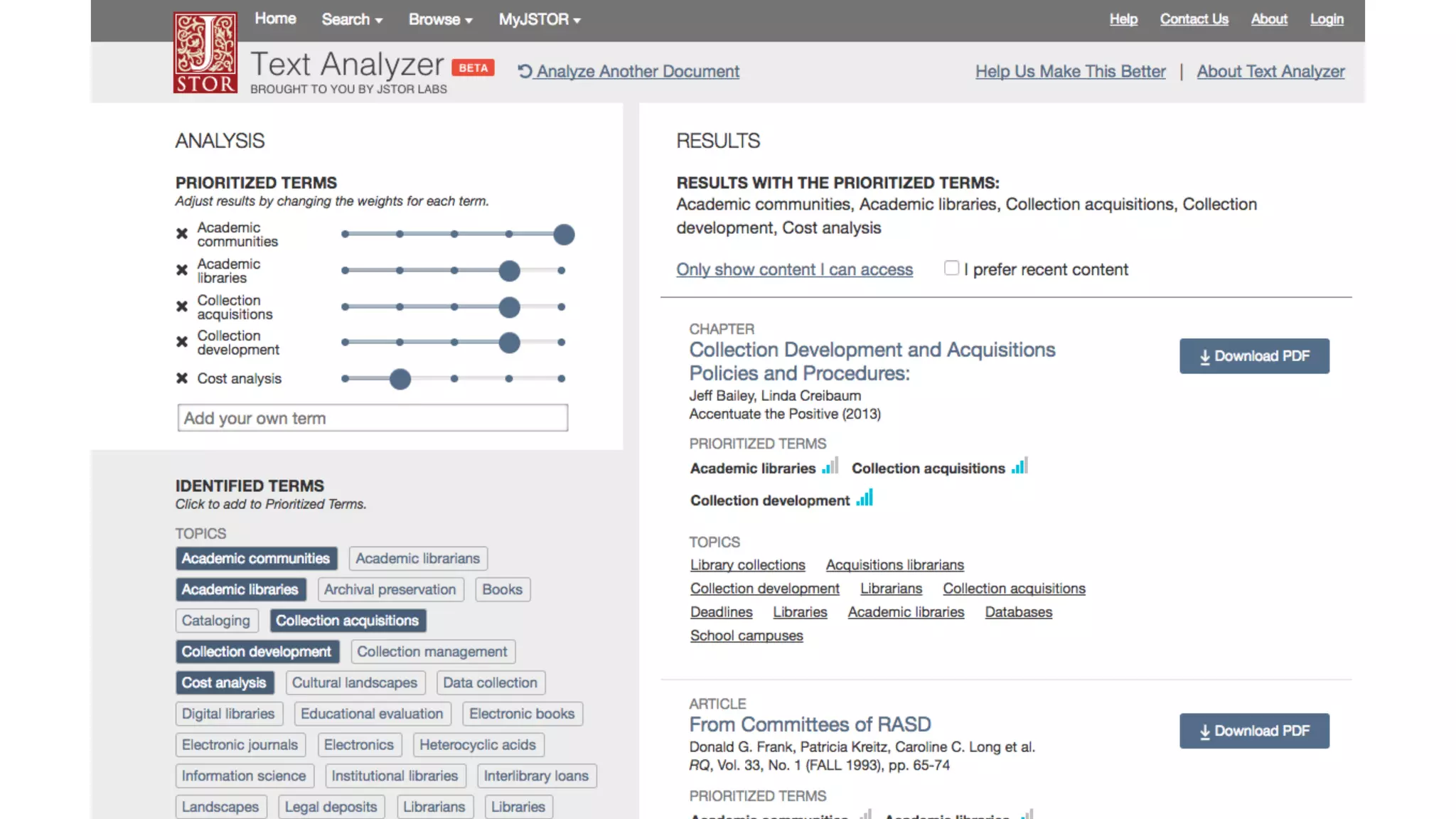Click the Cost analysis weight slider handle

(x=400, y=379)
